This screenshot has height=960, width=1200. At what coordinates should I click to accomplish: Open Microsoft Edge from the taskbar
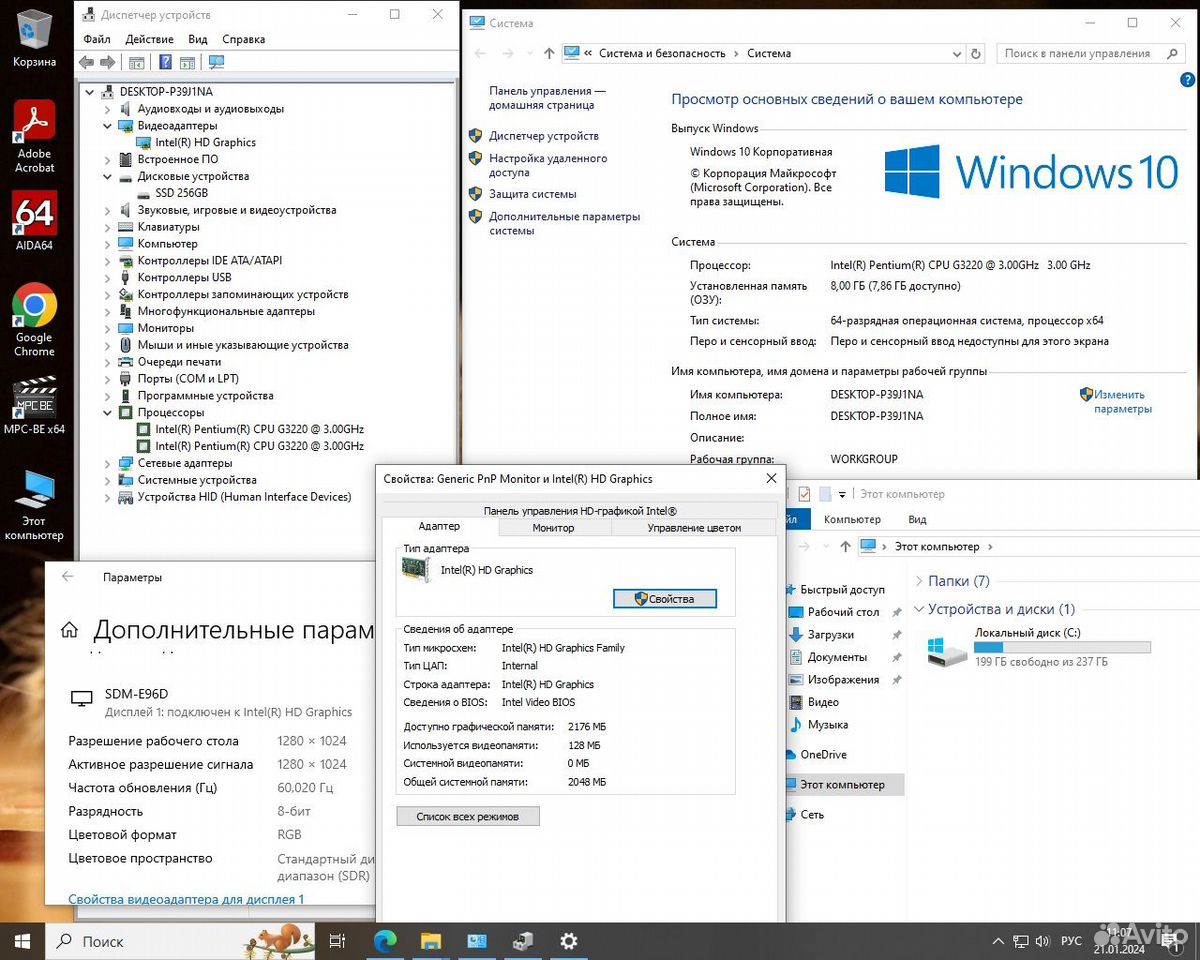coord(385,941)
